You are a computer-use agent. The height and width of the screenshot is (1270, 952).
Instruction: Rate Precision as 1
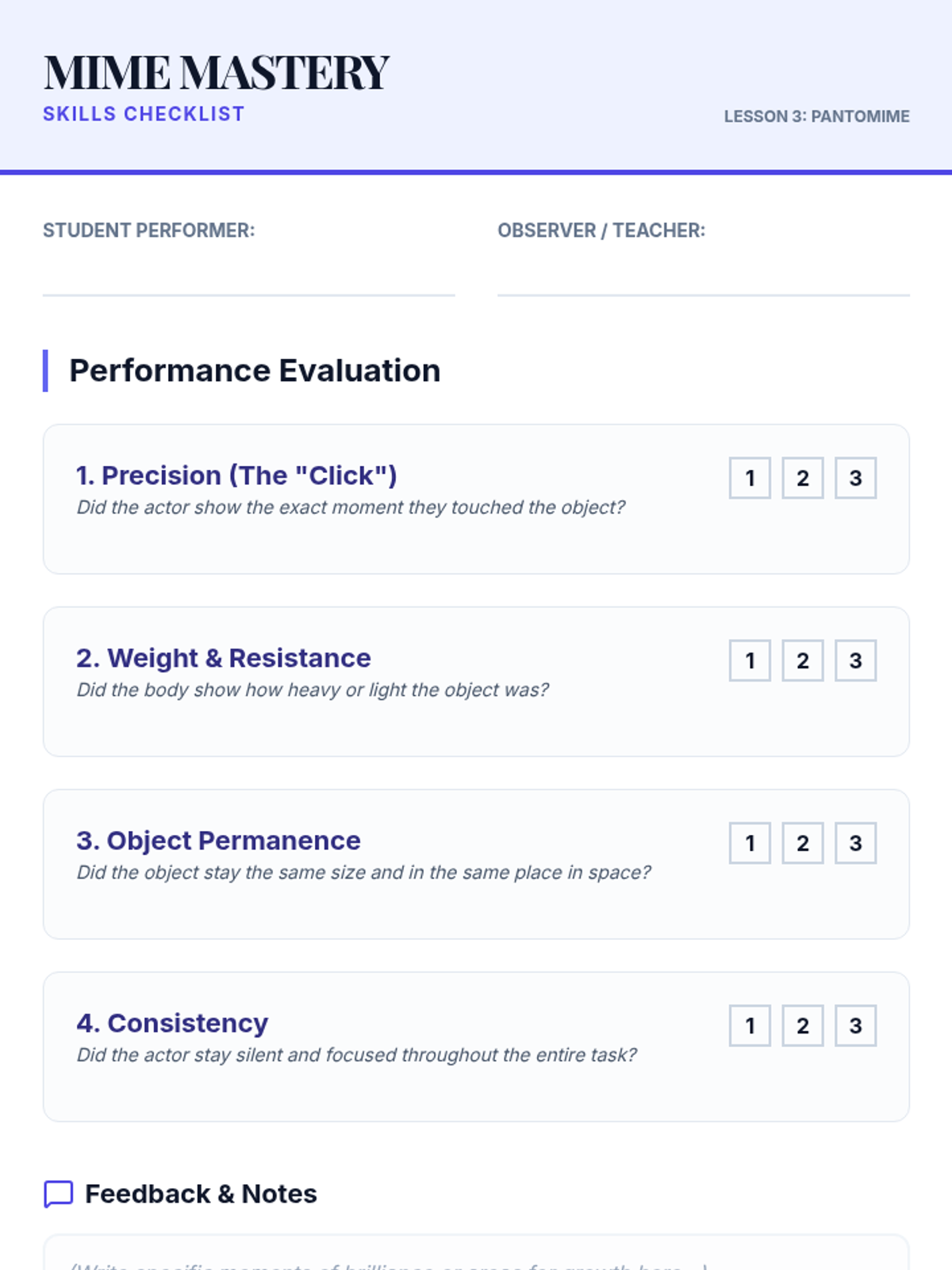(x=750, y=478)
